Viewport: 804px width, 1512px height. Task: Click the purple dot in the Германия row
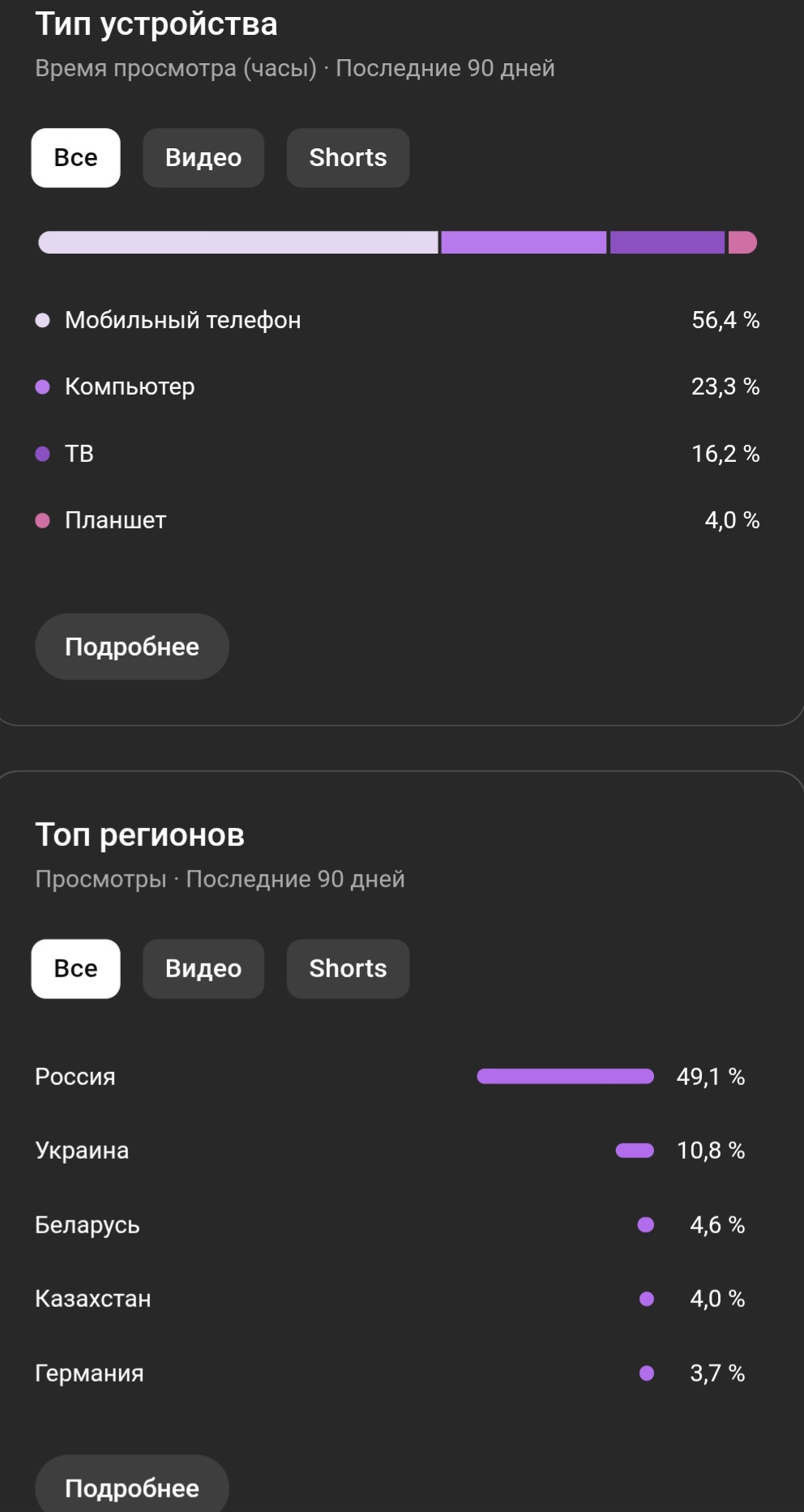[647, 1373]
